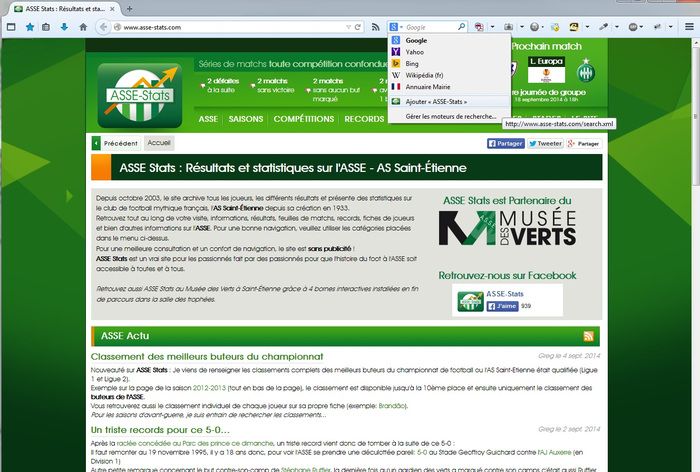Screen dimensions: 700x472
Task: Click the eyedropper color picker toolbar icon
Action: 603,27
